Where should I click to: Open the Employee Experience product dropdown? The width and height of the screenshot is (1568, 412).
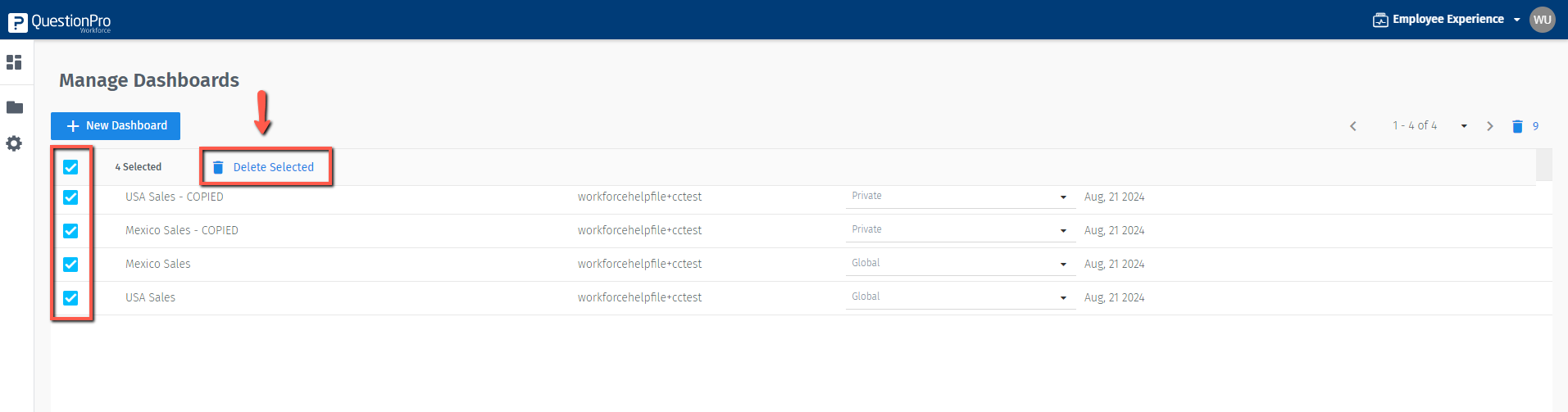[1447, 20]
